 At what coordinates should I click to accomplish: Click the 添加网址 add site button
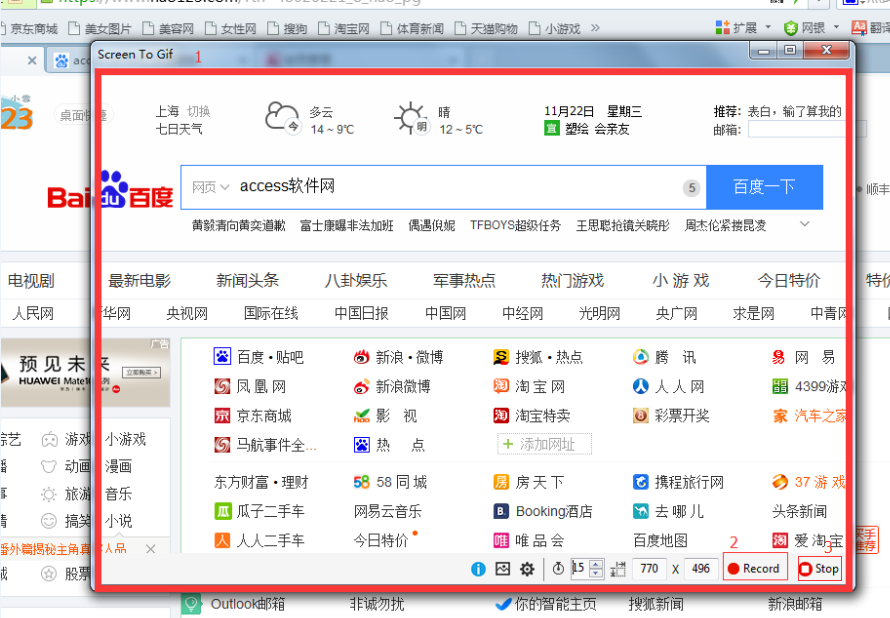click(x=544, y=444)
